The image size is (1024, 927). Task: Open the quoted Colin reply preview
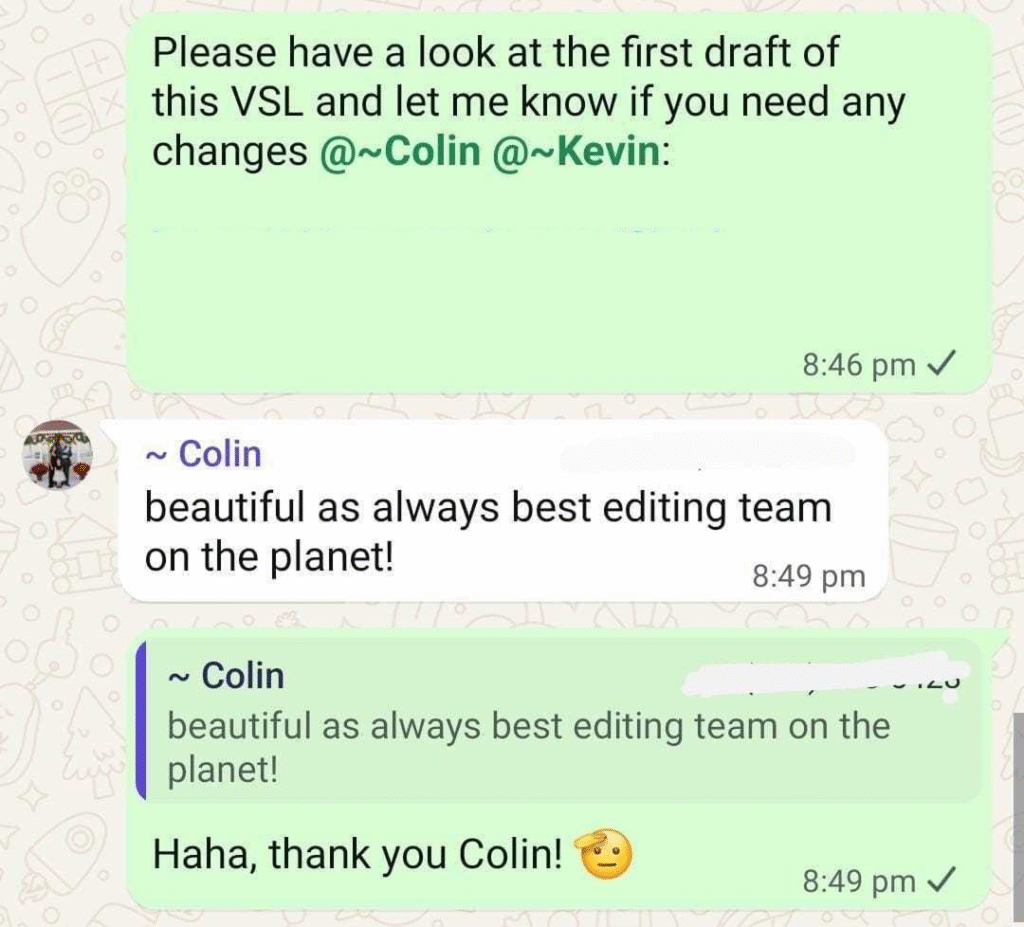(x=558, y=721)
